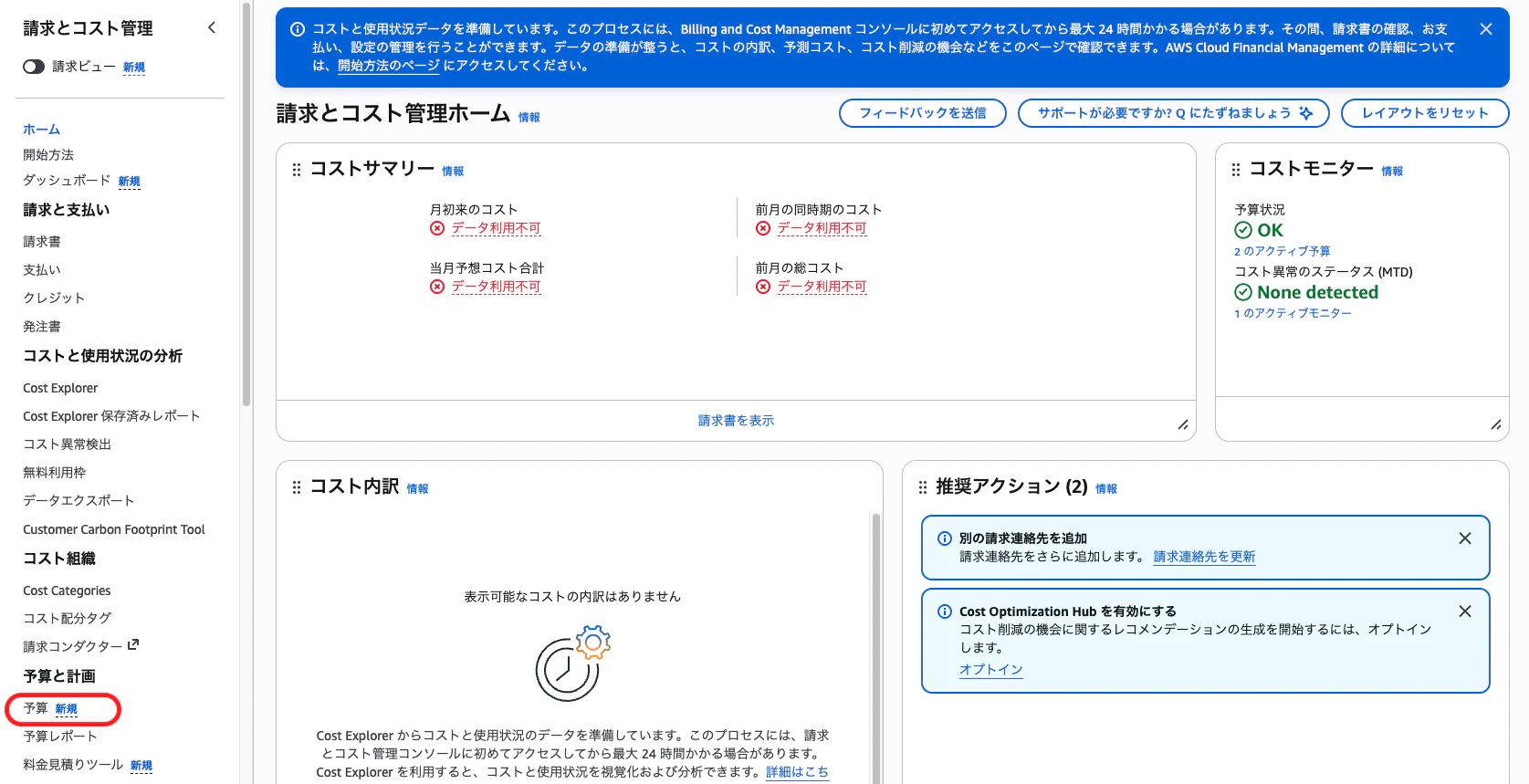Image resolution: width=1529 pixels, height=784 pixels.
Task: Grab the コストサマリー widget drag handle
Action: pyautogui.click(x=297, y=170)
